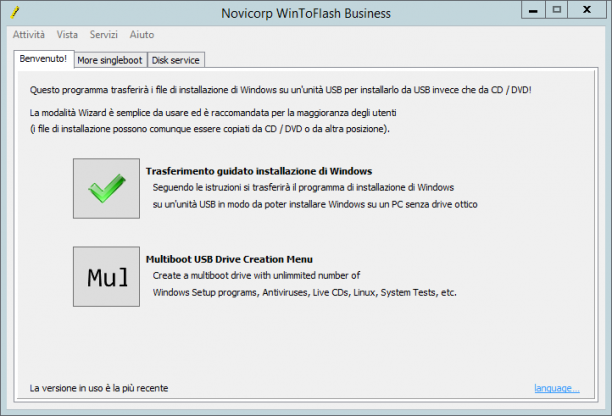The image size is (612, 416).
Task: Select the Benvenuto! tab
Action: (43, 59)
